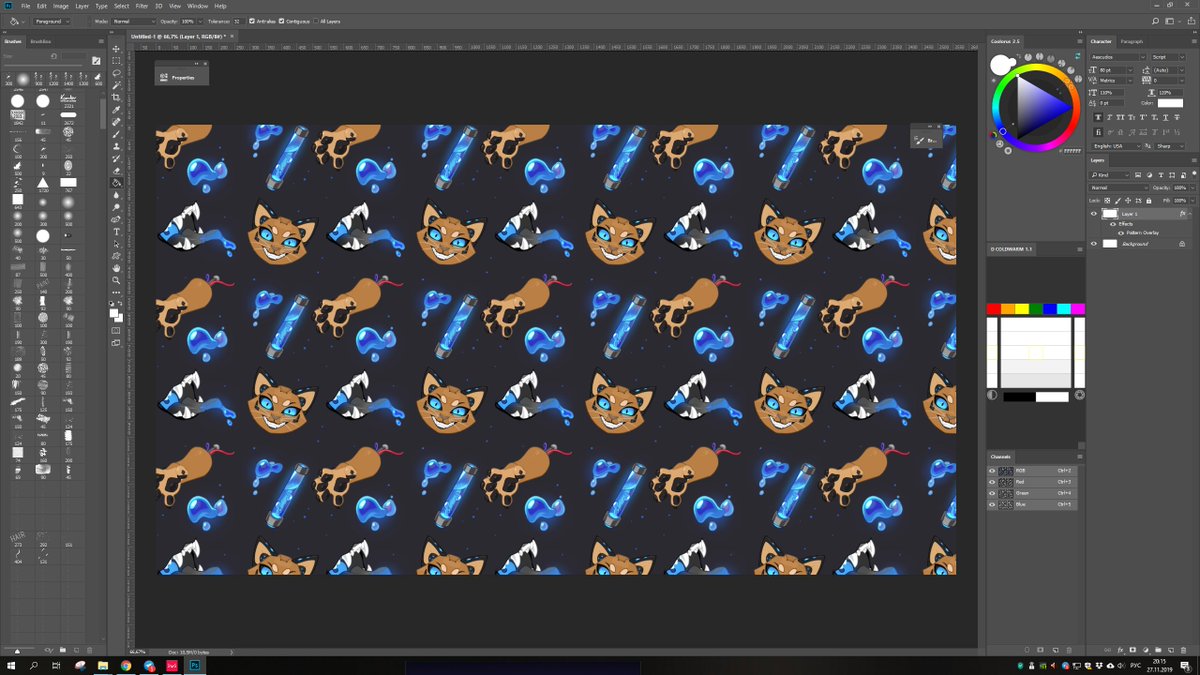This screenshot has width=1200, height=675.
Task: Select the History Brush tool
Action: tap(116, 159)
